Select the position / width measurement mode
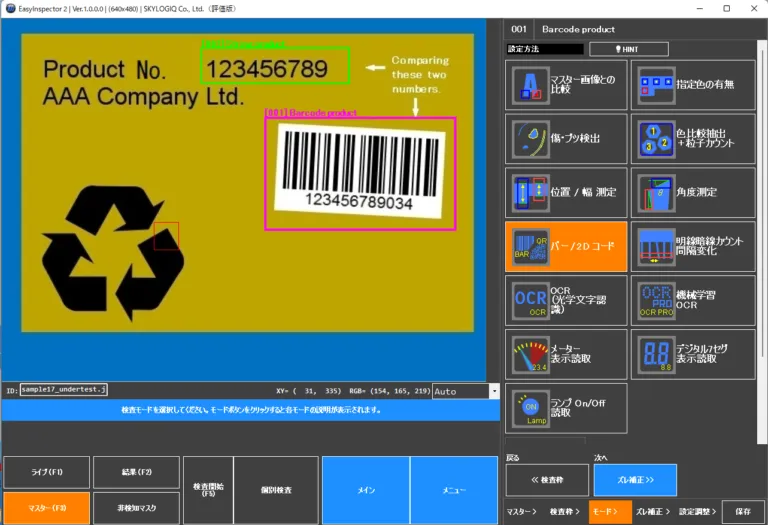This screenshot has height=525, width=768. click(566, 192)
